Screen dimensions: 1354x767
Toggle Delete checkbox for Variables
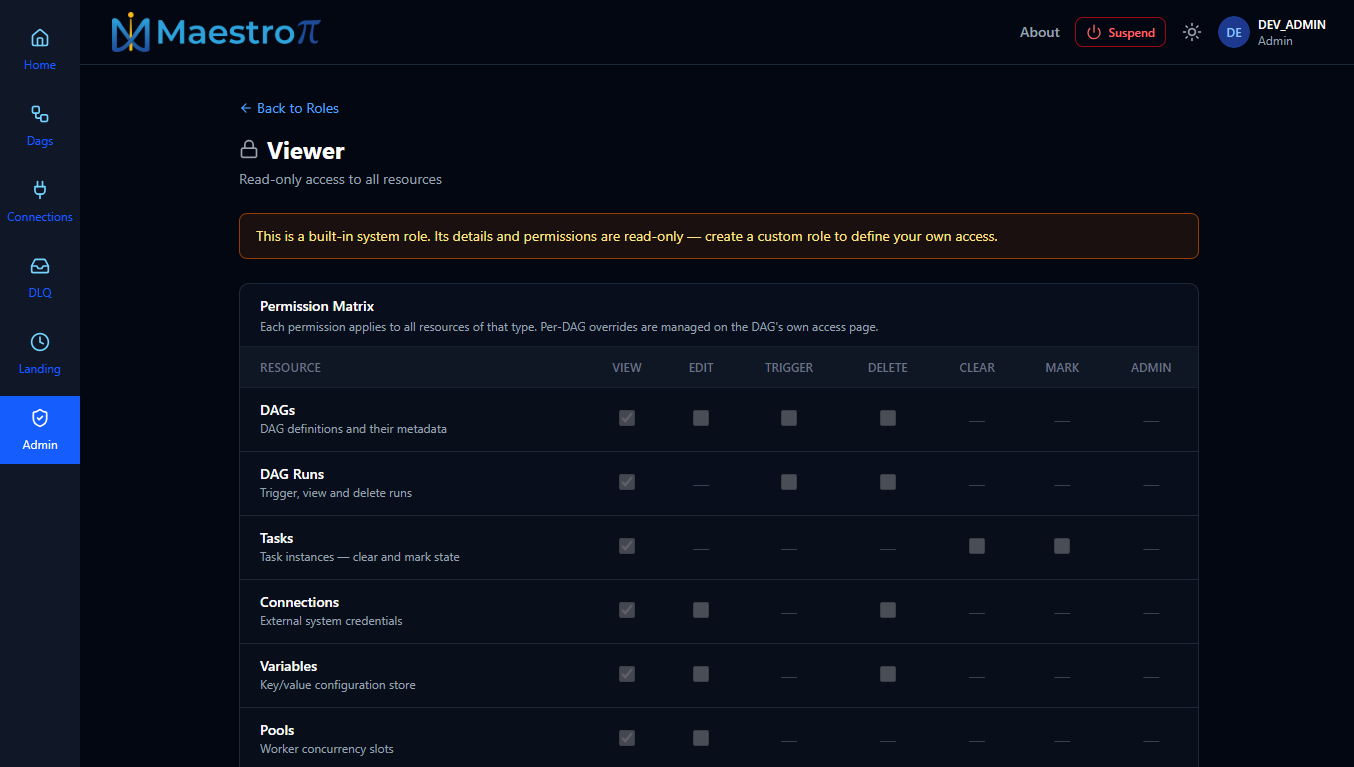(x=888, y=674)
